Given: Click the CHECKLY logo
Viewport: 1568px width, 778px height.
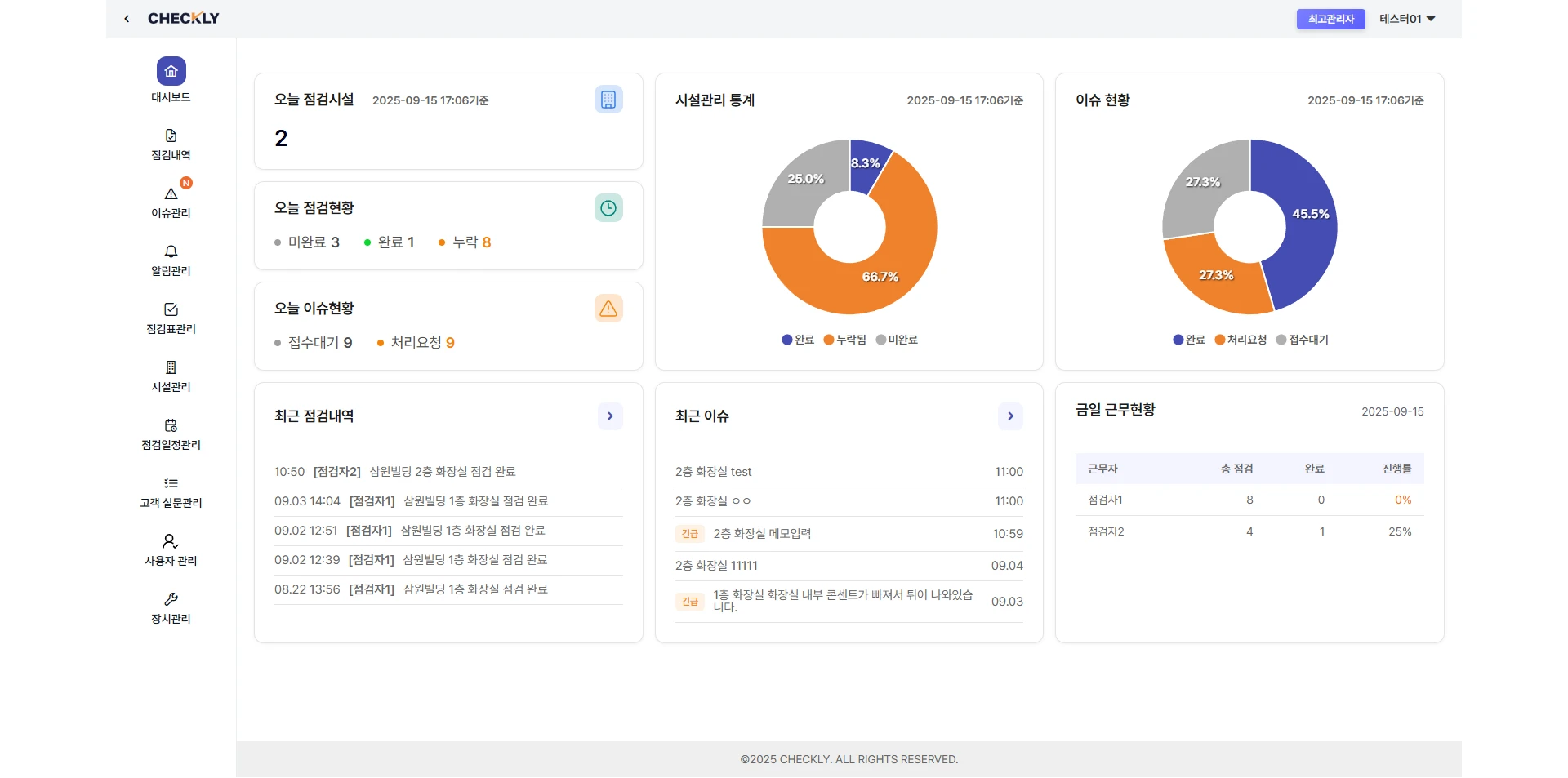Looking at the screenshot, I should 184,18.
